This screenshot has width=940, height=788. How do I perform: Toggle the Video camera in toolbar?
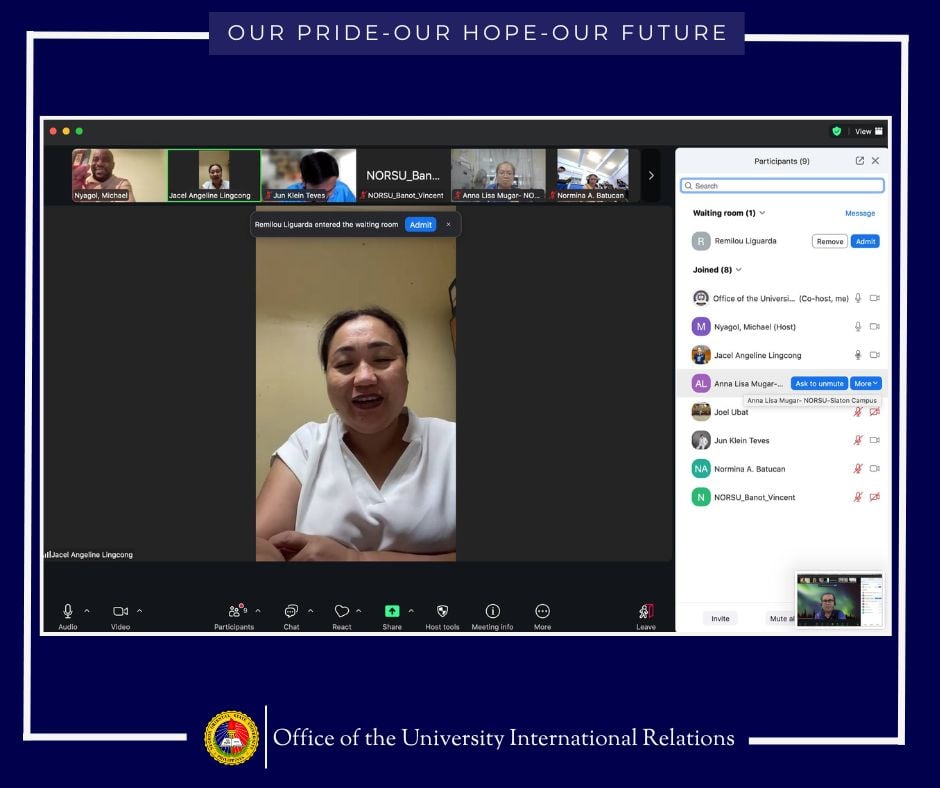coord(120,611)
